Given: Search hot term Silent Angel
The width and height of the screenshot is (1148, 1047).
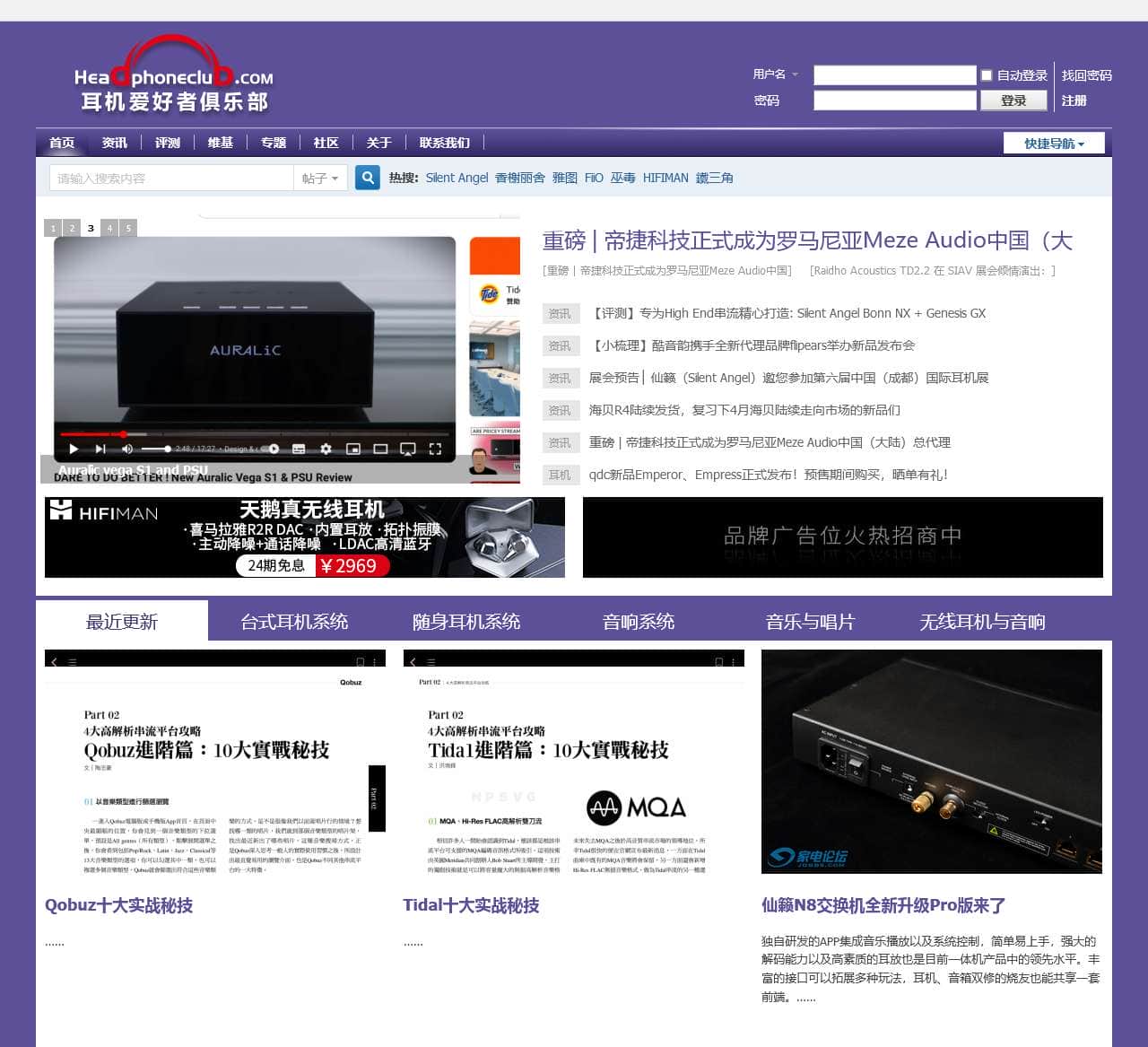Looking at the screenshot, I should point(457,178).
